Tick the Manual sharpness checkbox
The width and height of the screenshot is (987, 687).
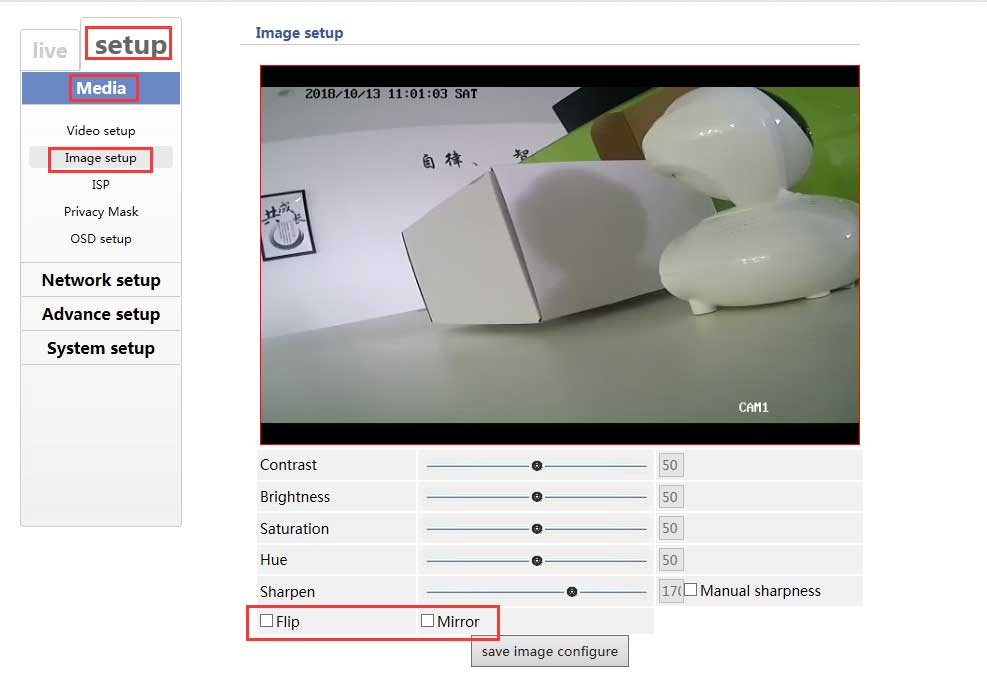pyautogui.click(x=691, y=590)
